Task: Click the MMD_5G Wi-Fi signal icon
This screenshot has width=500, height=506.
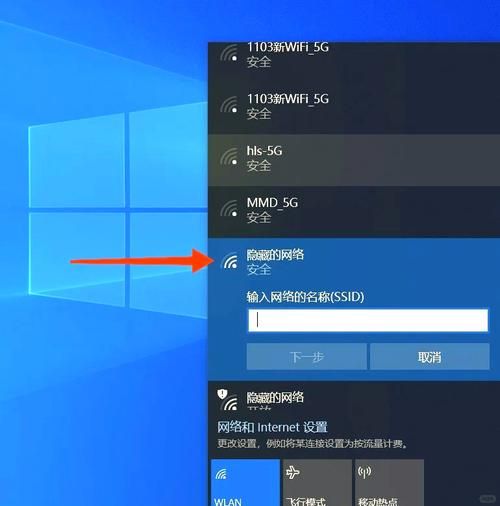Action: 229,209
